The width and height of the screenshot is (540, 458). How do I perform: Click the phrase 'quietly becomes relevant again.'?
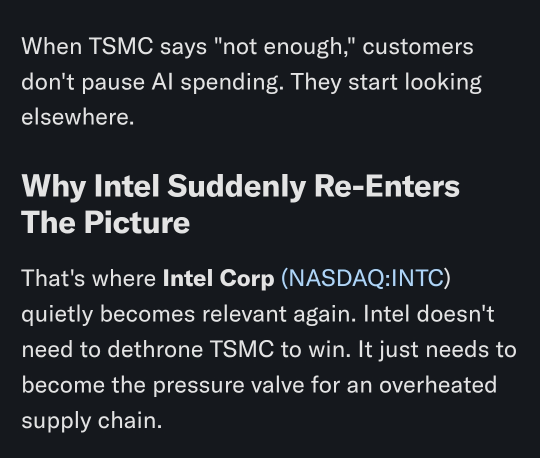tap(188, 314)
